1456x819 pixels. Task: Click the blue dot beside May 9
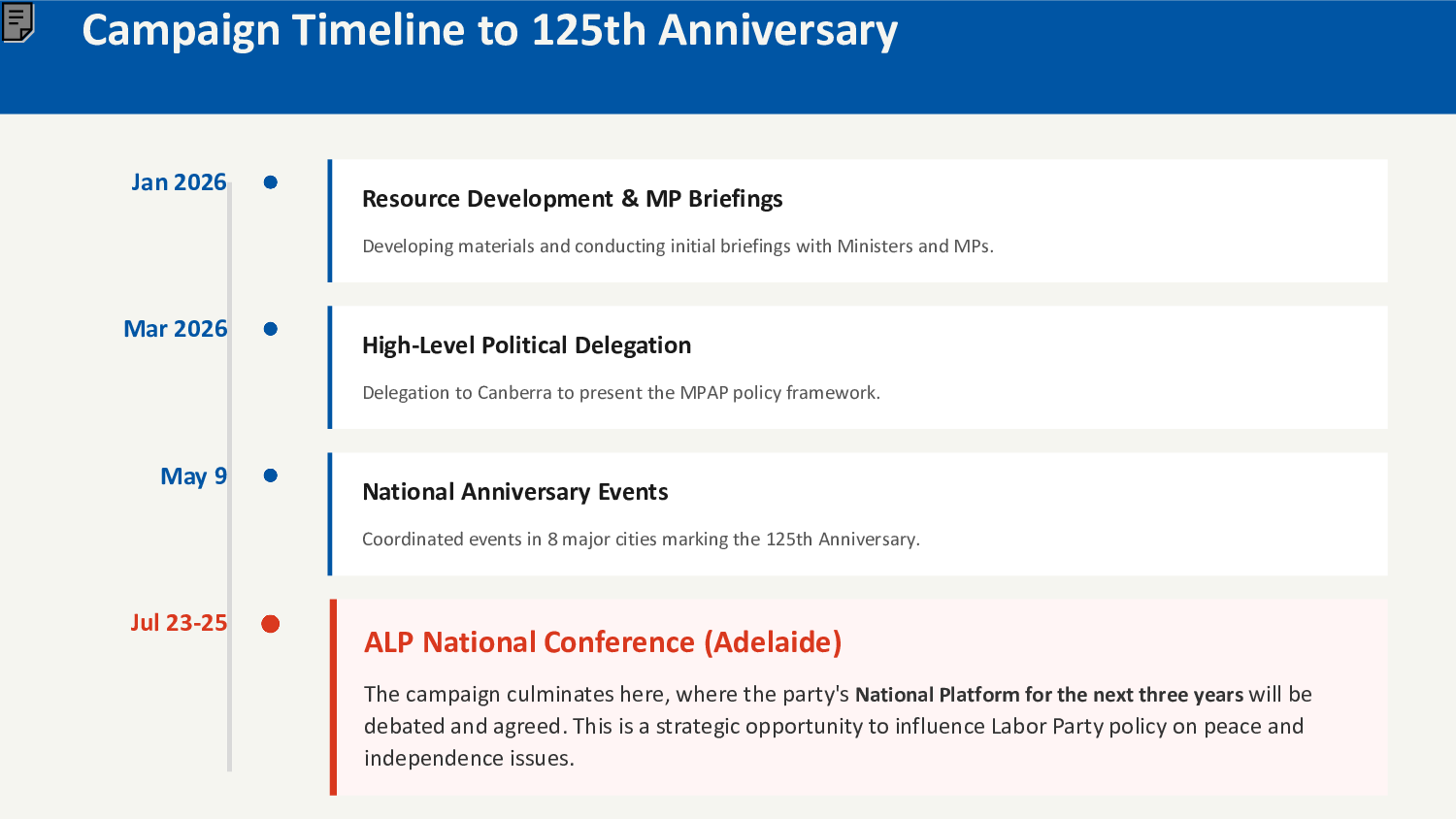pyautogui.click(x=271, y=475)
